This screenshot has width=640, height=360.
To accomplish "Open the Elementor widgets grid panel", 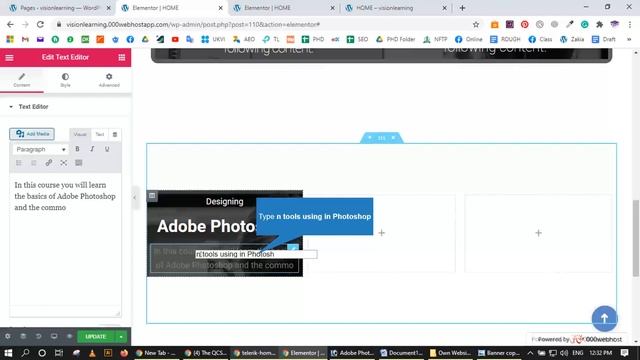I will [122, 58].
